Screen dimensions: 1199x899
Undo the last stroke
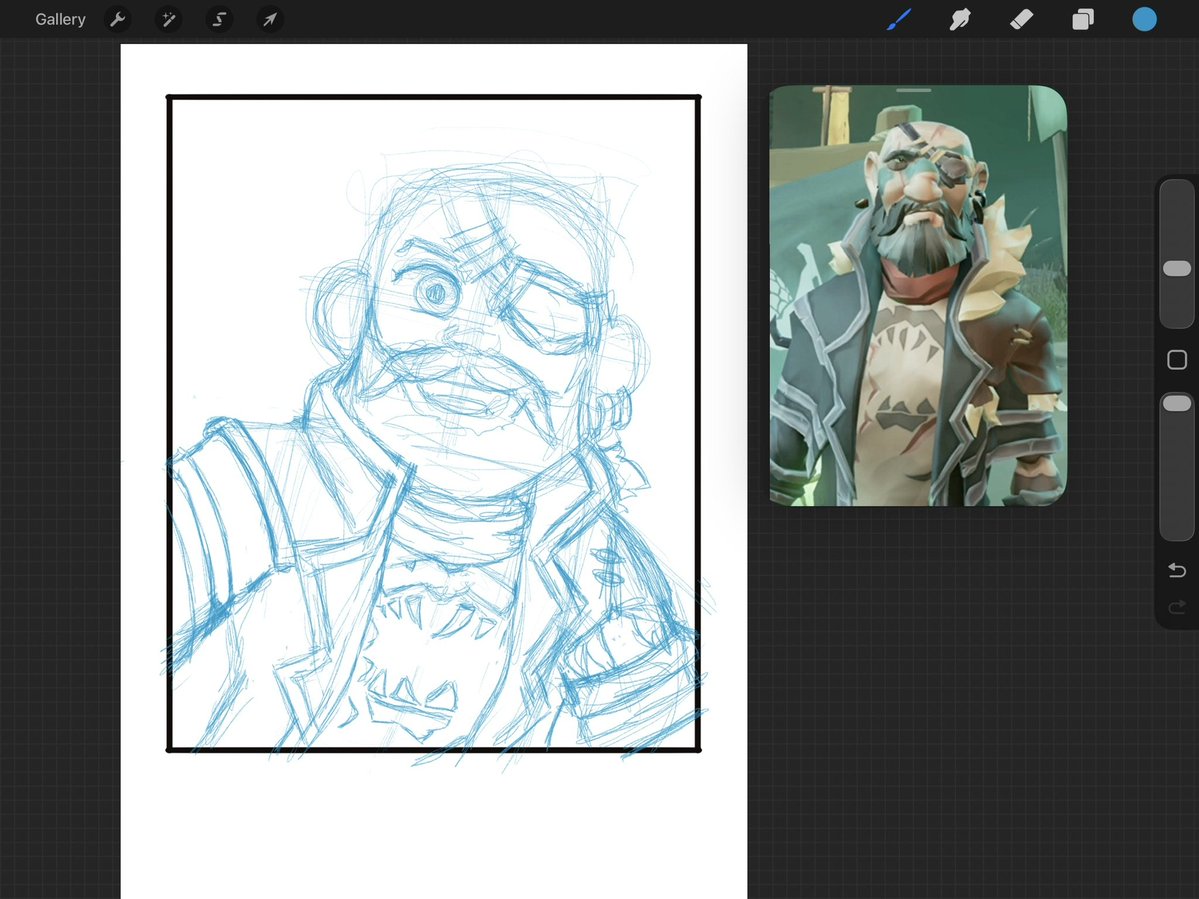click(x=1177, y=570)
